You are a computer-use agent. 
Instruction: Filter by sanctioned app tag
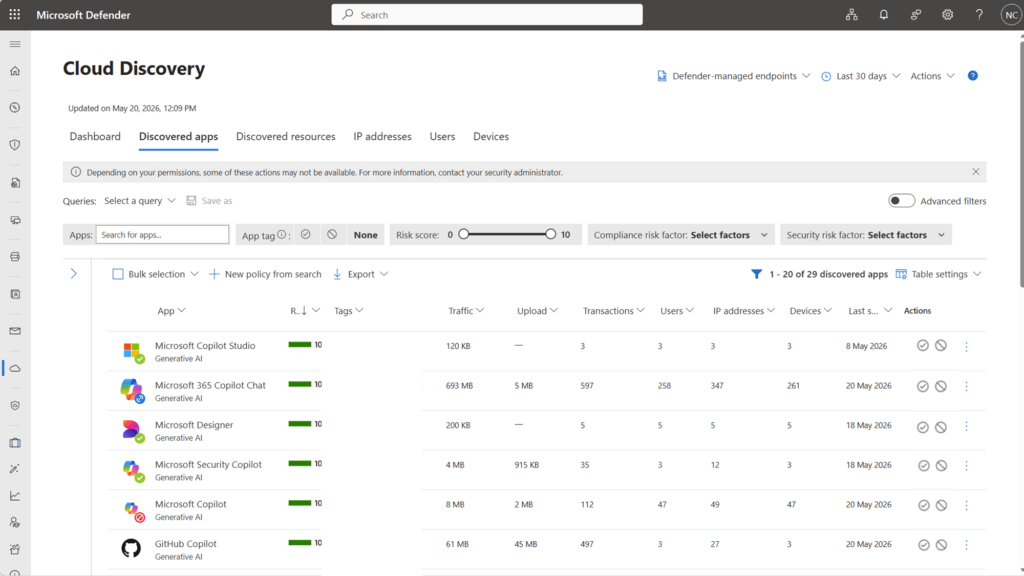pyautogui.click(x=306, y=234)
